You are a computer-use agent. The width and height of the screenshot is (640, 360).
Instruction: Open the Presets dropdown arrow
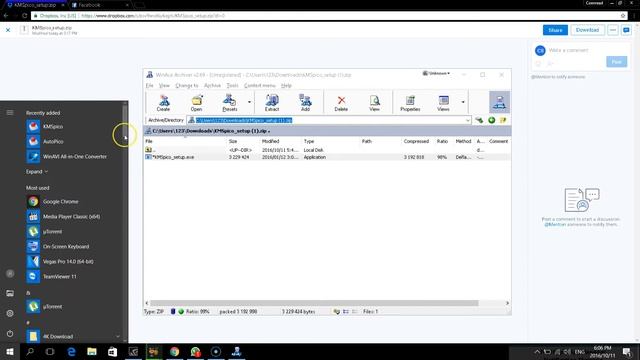coord(249,102)
